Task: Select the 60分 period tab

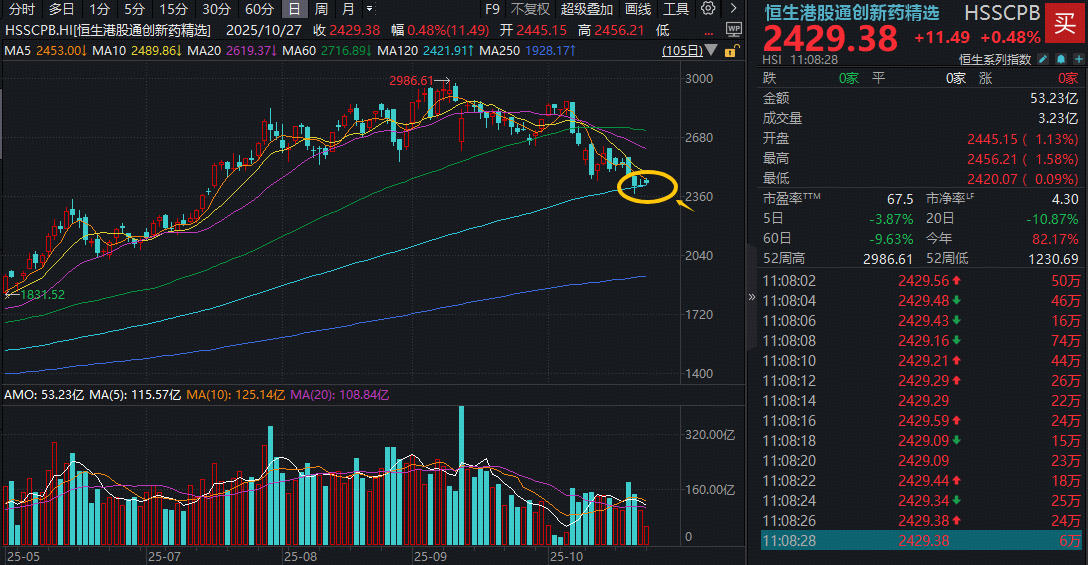Action: click(260, 9)
